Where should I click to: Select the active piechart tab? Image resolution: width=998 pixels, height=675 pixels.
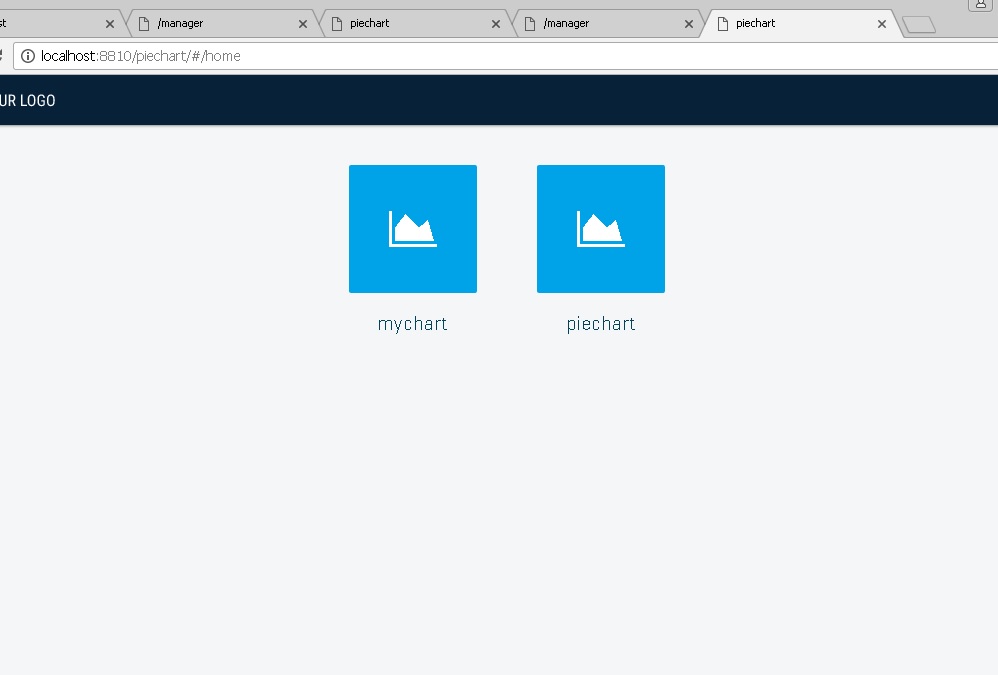(x=799, y=24)
